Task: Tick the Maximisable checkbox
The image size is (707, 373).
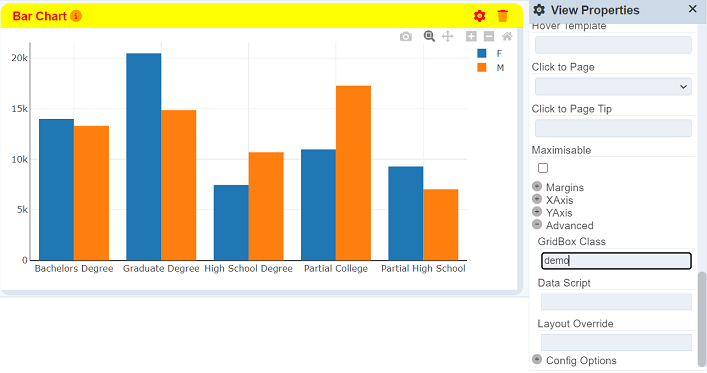Action: [543, 168]
